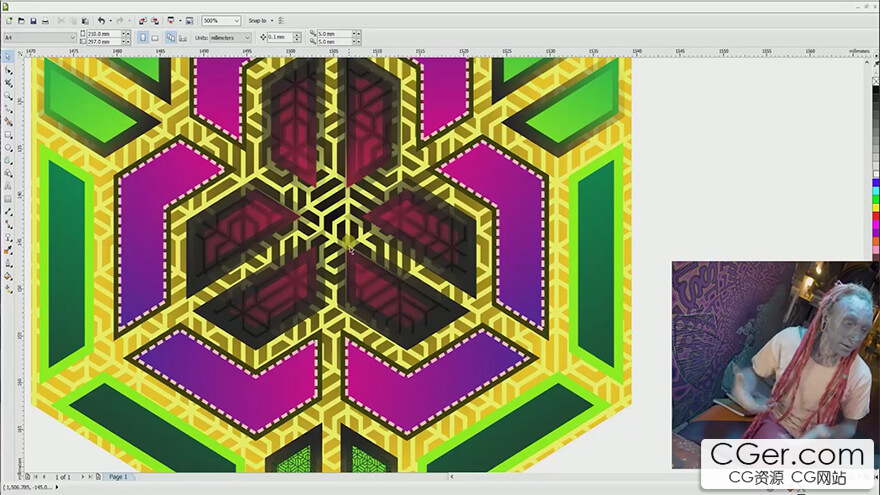Click the Options icon beside Snap to
Viewport: 880px width, 495px height.
(282, 21)
